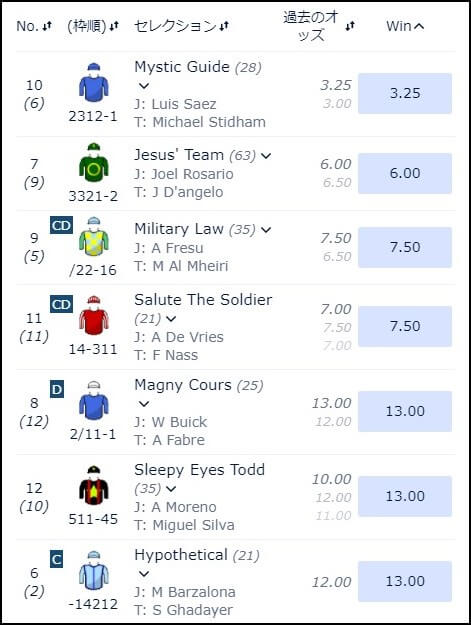Screen dimensions: 471x625
Task: Expand Mystic Guide details chevron
Action: click(x=144, y=85)
